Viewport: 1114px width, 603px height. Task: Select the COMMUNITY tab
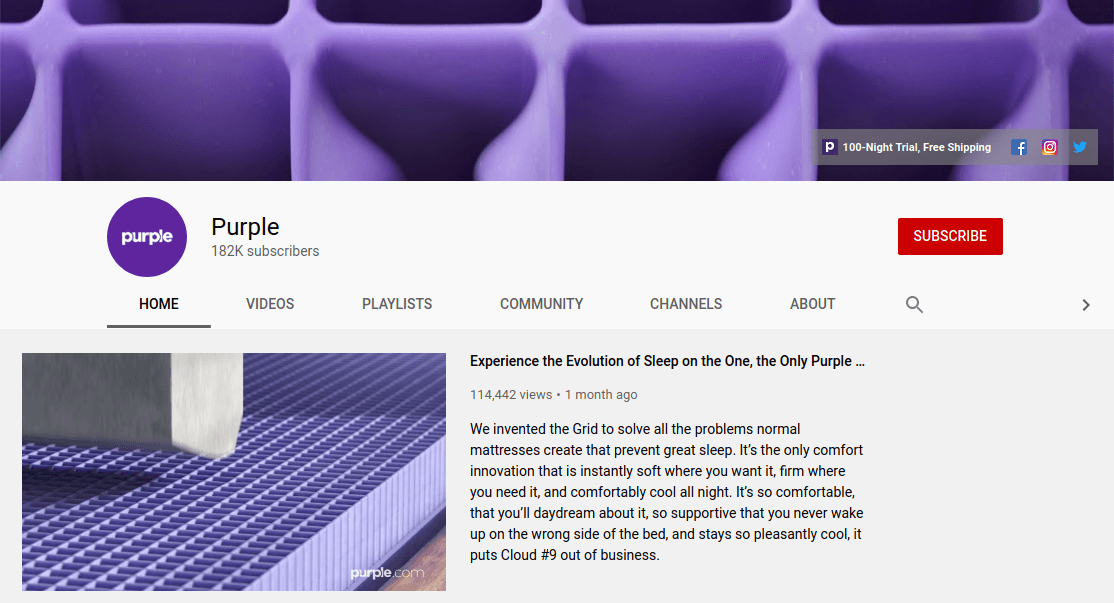(x=541, y=304)
